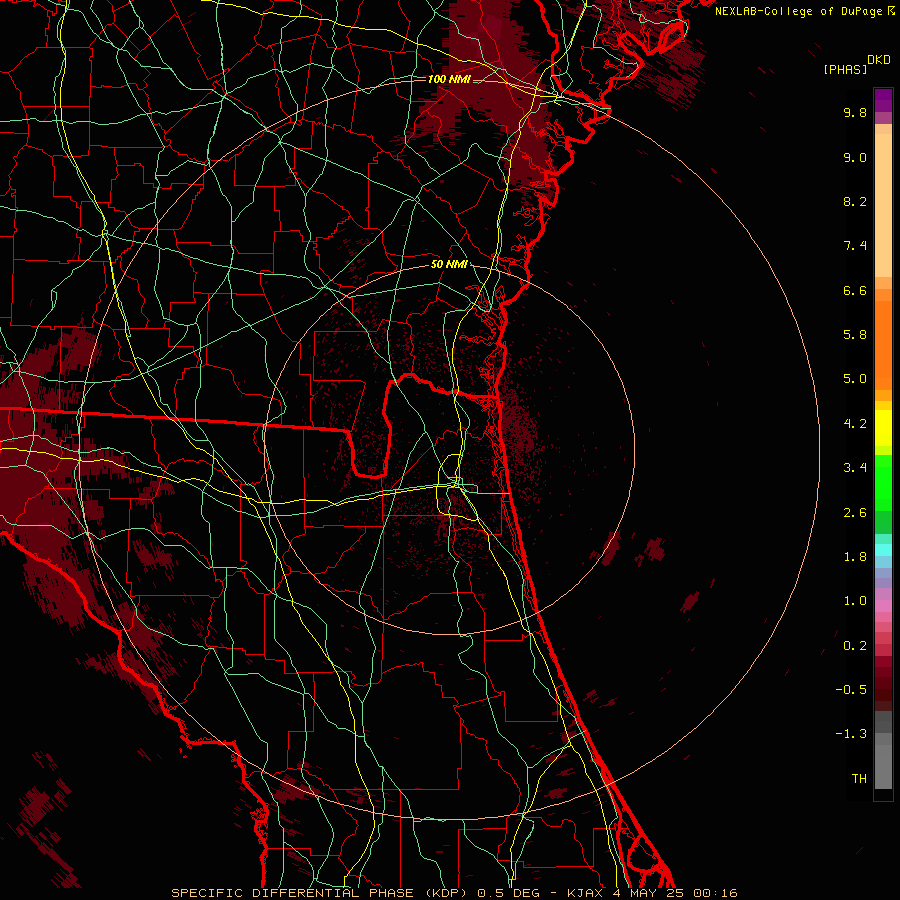Click the 8.2 value on the color scale
Viewport: 900px width, 900px height.
tap(855, 201)
